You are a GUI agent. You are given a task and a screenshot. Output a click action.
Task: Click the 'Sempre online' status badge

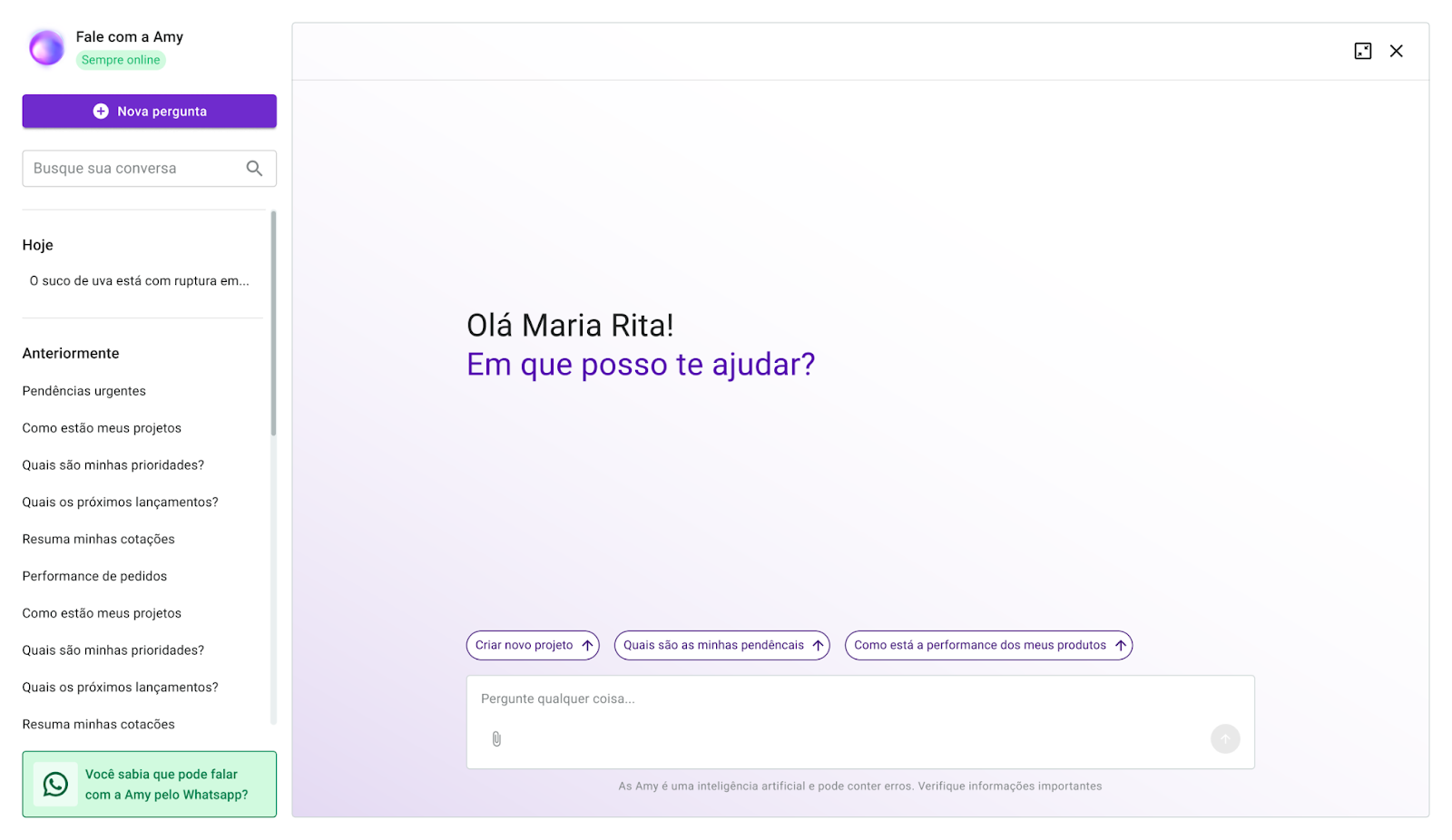tap(121, 60)
